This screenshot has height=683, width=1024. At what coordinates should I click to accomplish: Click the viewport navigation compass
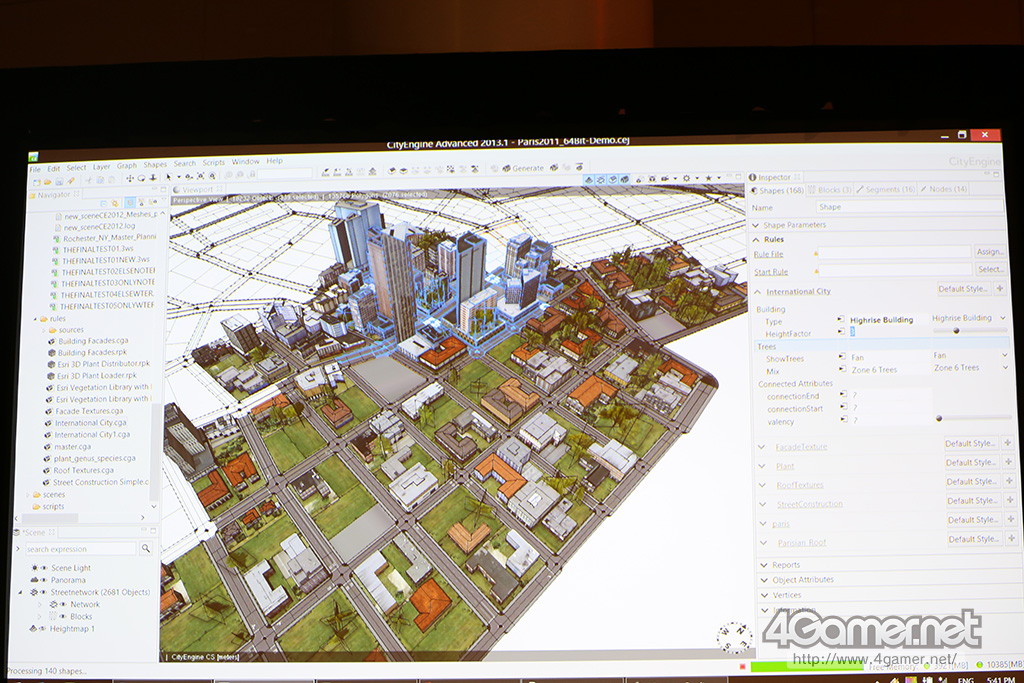pyautogui.click(x=735, y=637)
